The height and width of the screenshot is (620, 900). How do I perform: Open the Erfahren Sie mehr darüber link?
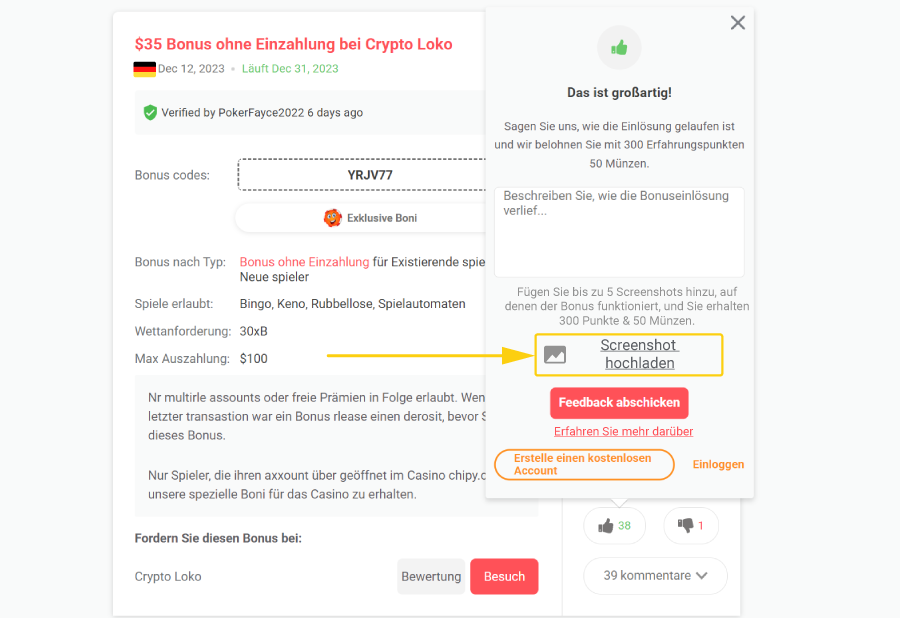click(x=623, y=432)
